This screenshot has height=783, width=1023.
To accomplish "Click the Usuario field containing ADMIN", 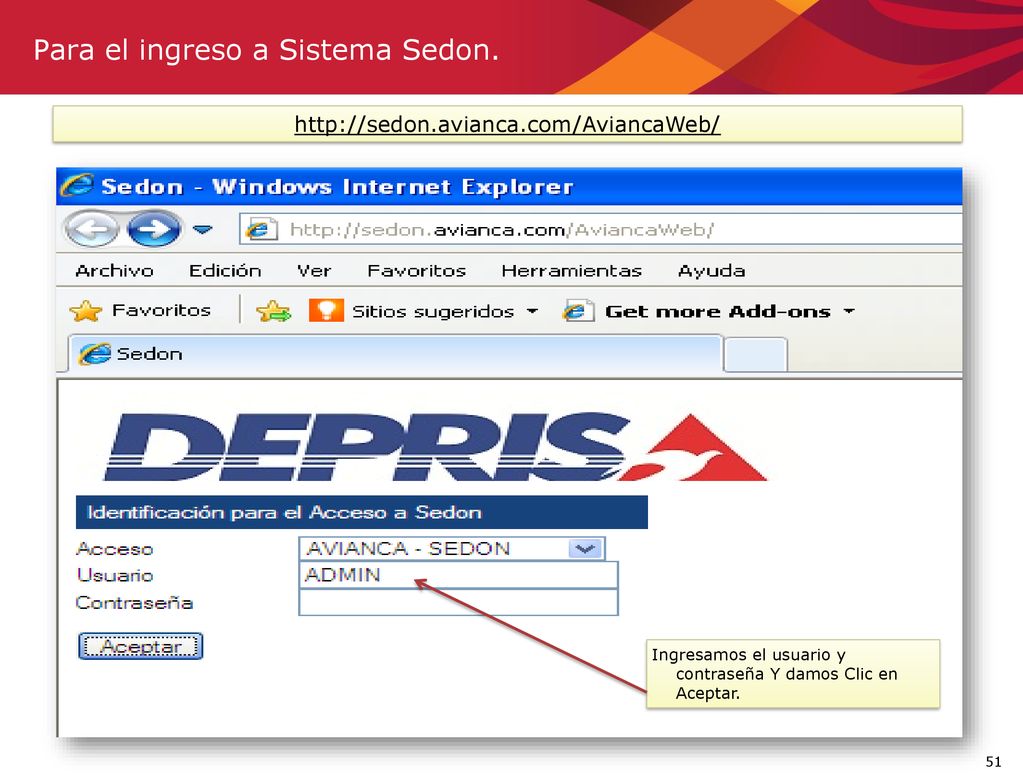I will tap(458, 575).
